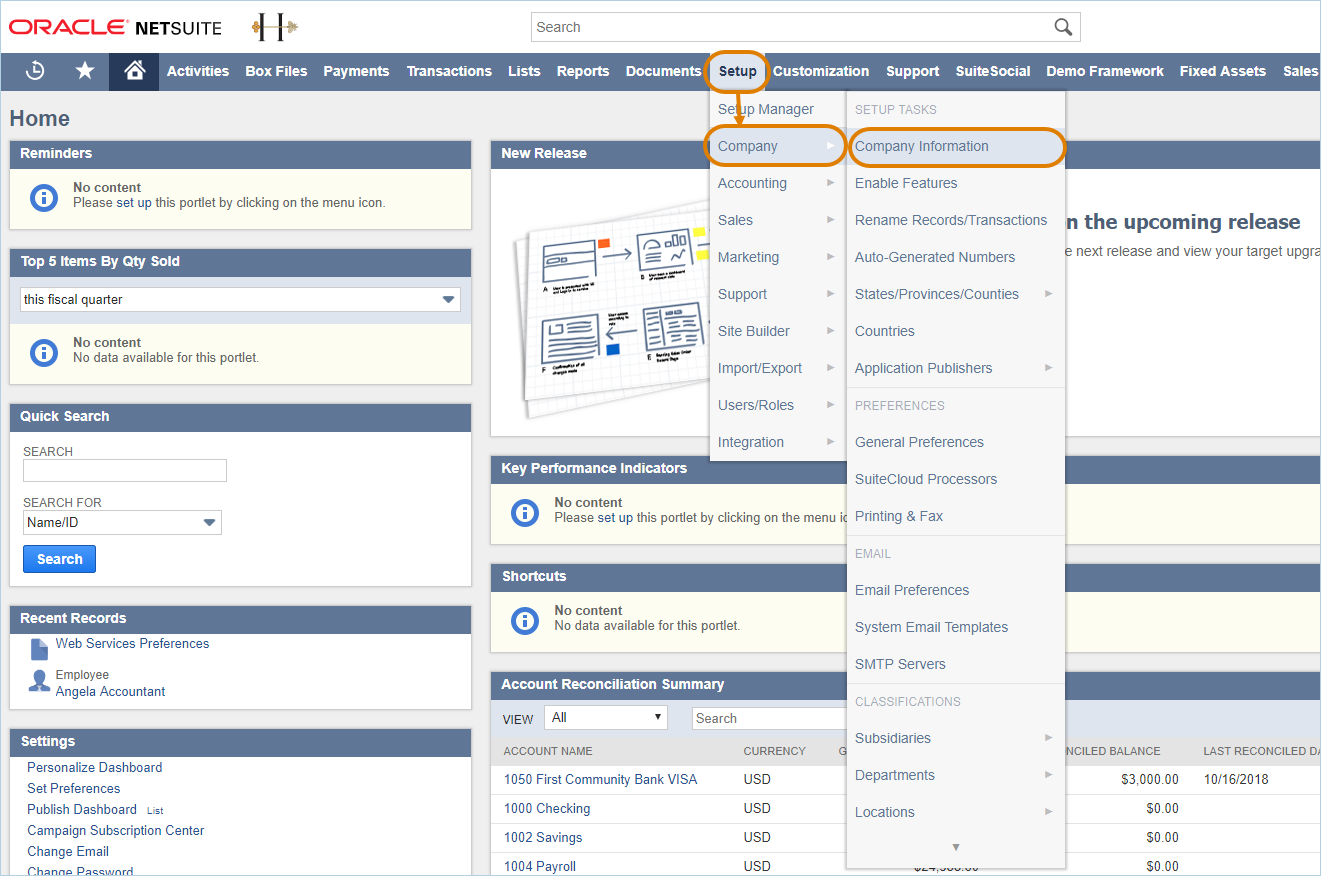Open States/Provinces/Counties submenu
The width and height of the screenshot is (1321, 876).
coord(955,294)
